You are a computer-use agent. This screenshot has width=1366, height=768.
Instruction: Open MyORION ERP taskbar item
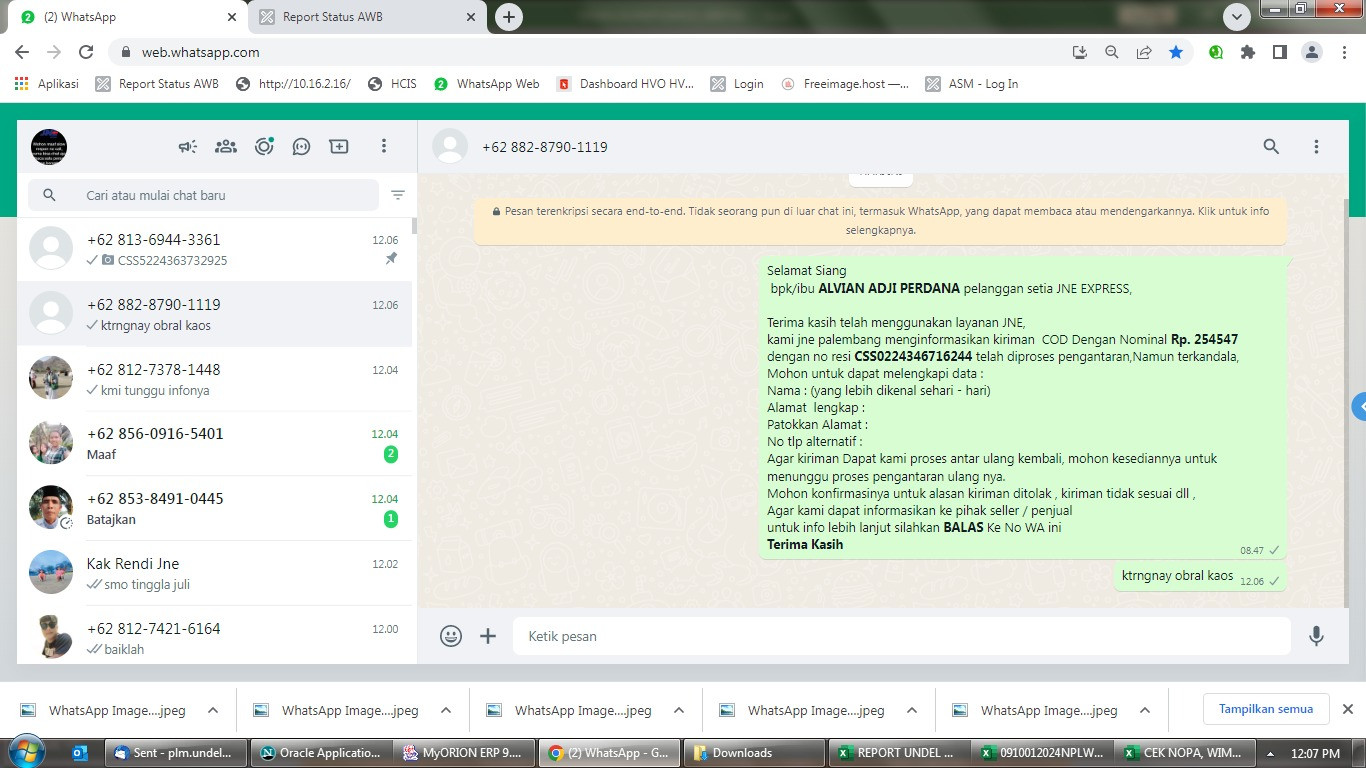click(465, 753)
